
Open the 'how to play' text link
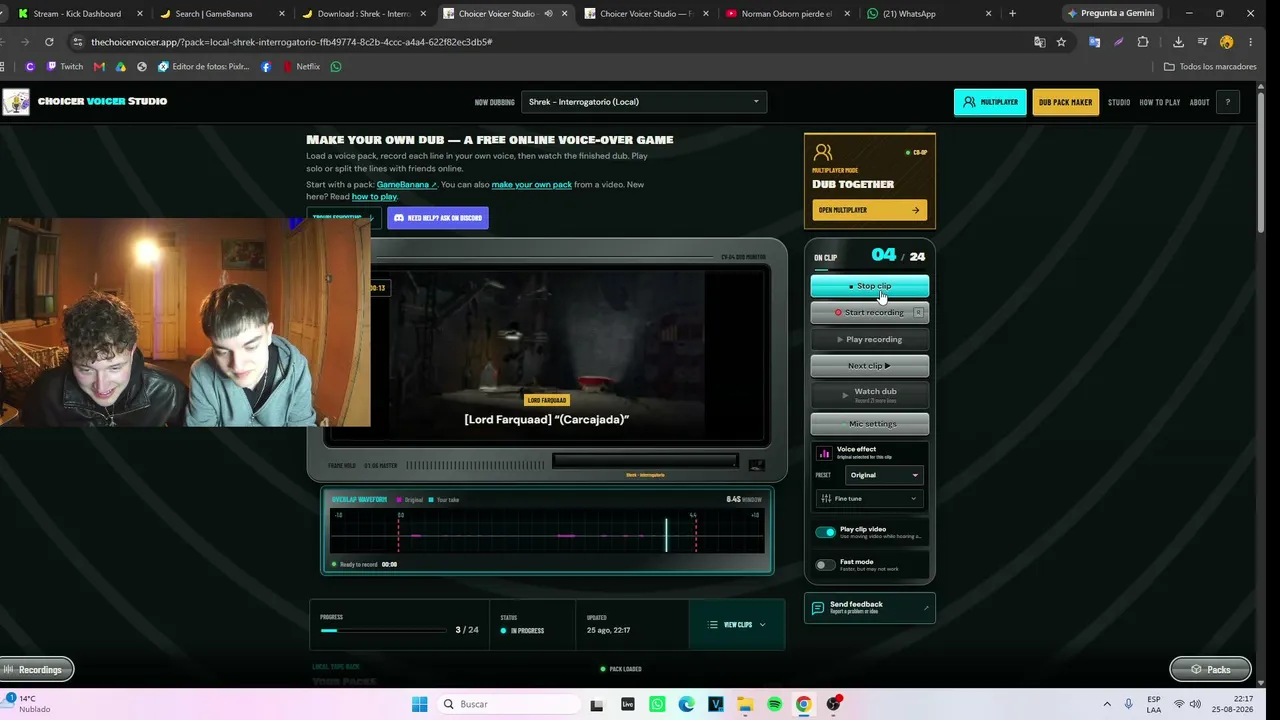pos(374,197)
